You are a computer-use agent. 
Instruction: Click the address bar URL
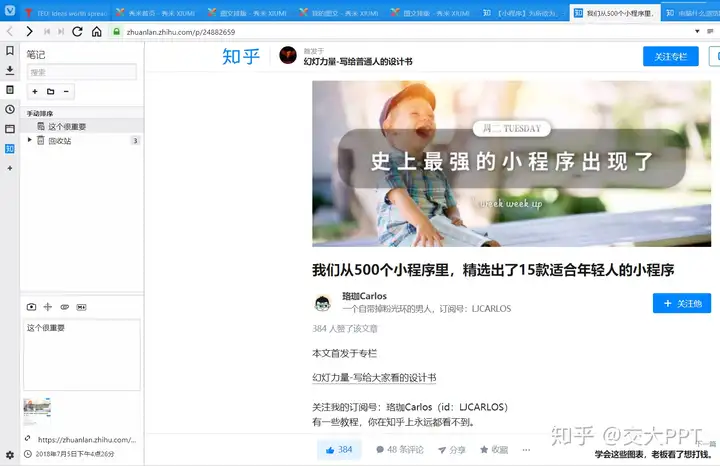coord(180,32)
